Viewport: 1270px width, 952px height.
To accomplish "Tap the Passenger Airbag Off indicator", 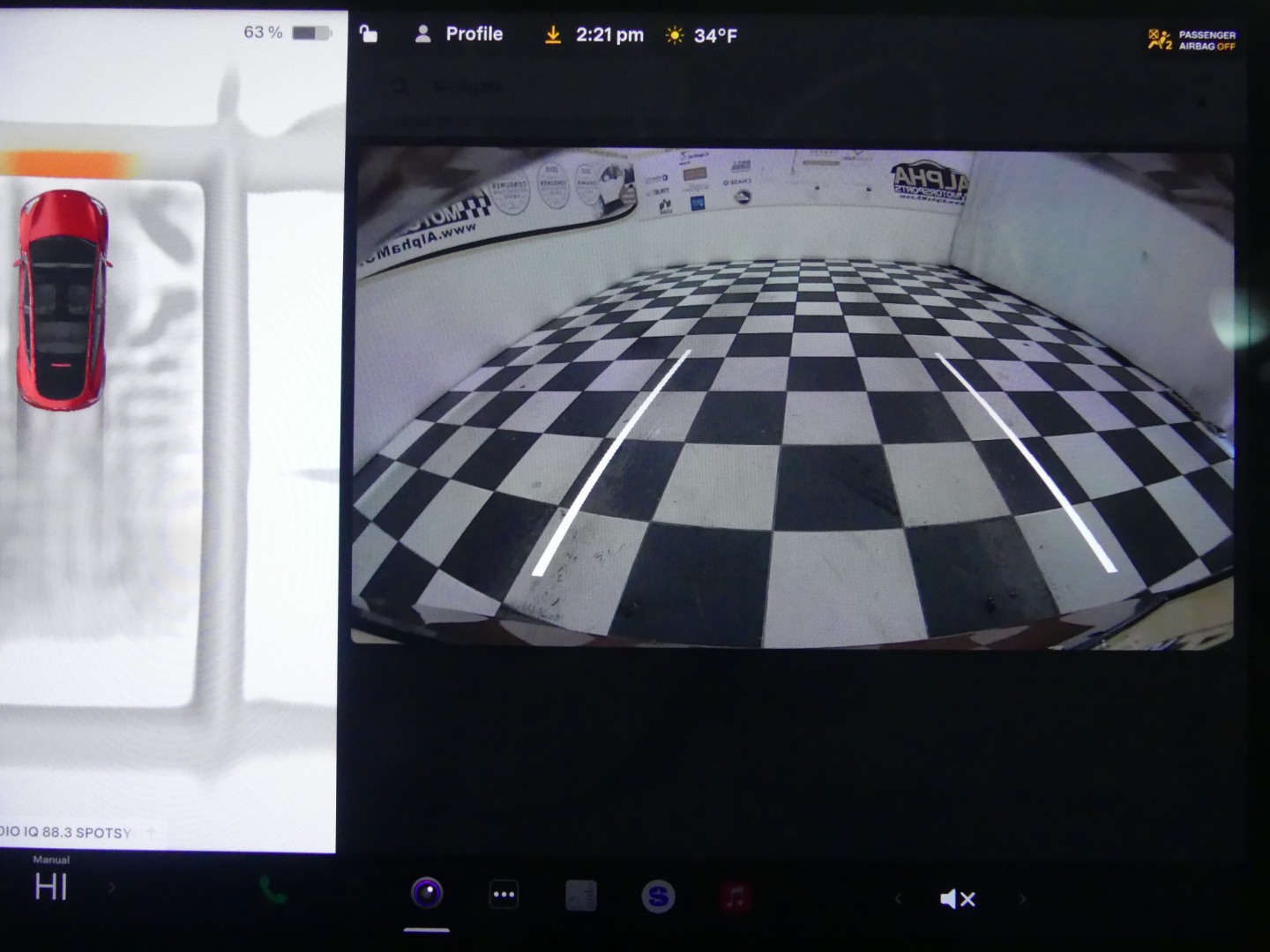I will (1192, 40).
